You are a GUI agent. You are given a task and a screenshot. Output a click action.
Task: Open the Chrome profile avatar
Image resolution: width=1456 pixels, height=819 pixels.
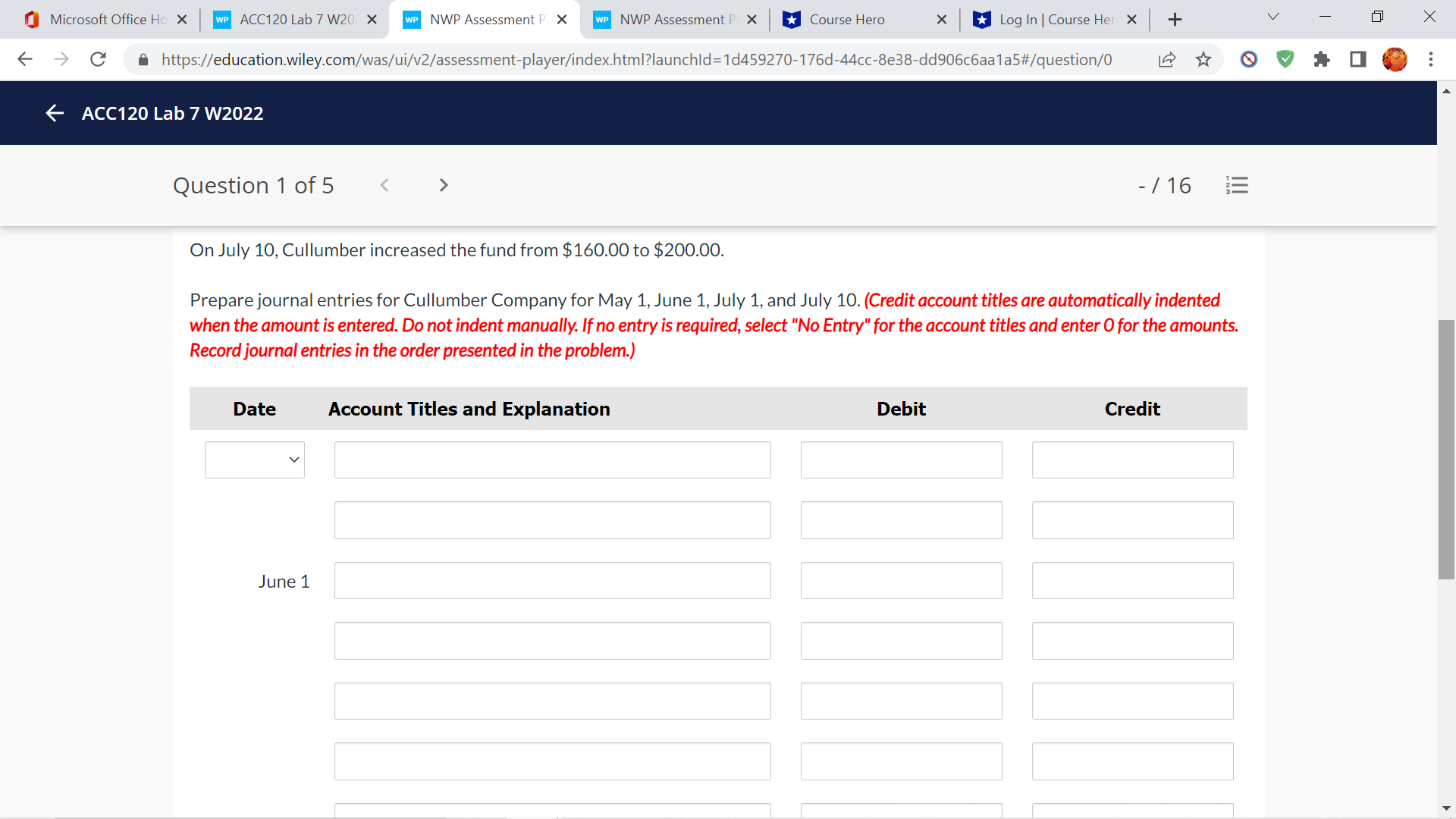pyautogui.click(x=1395, y=59)
